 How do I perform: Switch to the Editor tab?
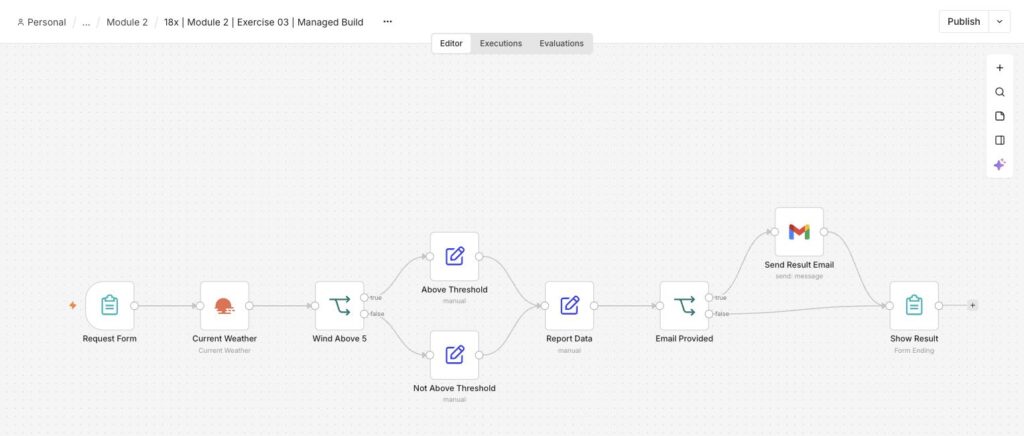451,44
